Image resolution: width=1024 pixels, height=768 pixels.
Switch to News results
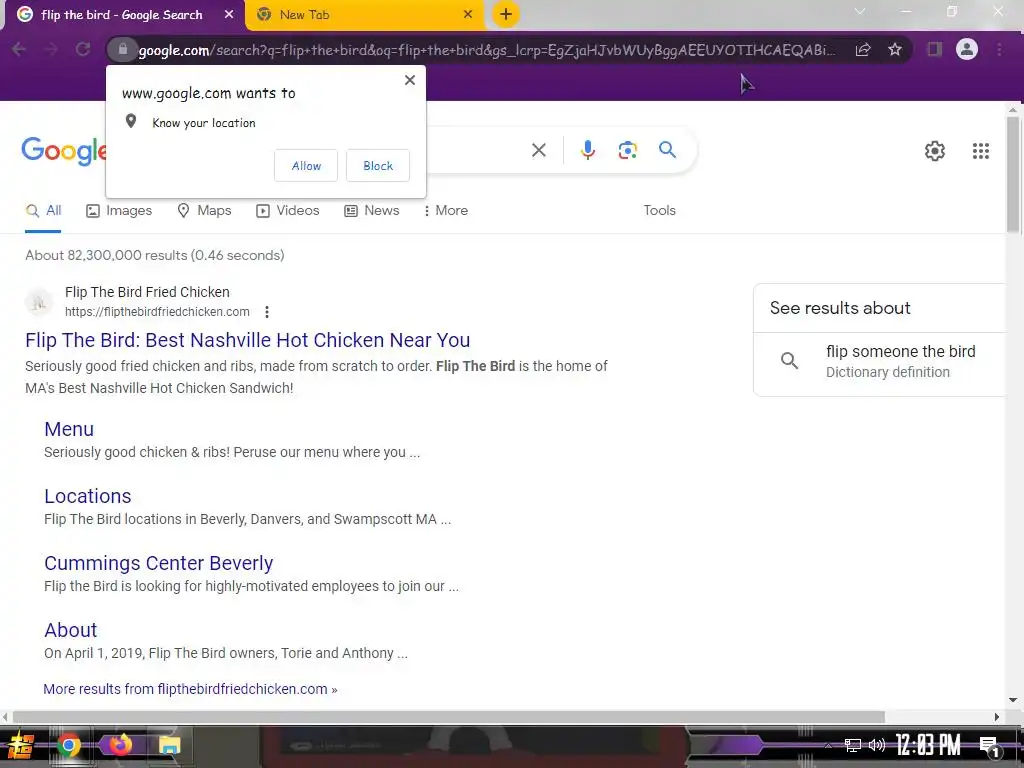[x=372, y=210]
